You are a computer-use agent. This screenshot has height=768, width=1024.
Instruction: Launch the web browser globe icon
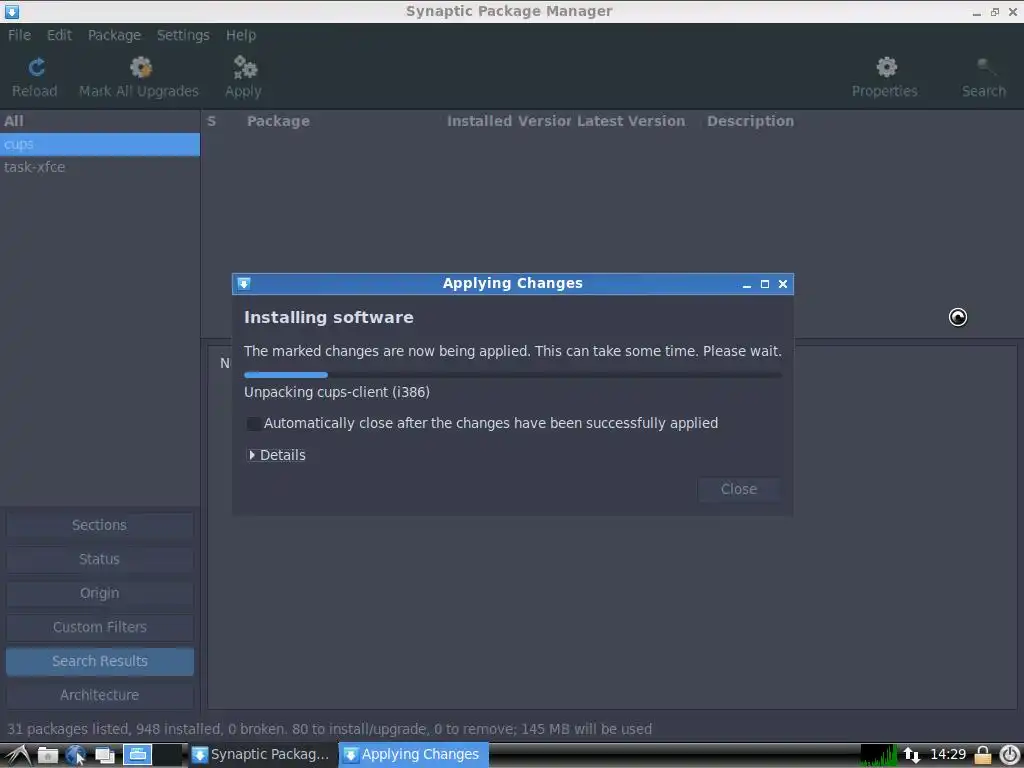coord(76,755)
